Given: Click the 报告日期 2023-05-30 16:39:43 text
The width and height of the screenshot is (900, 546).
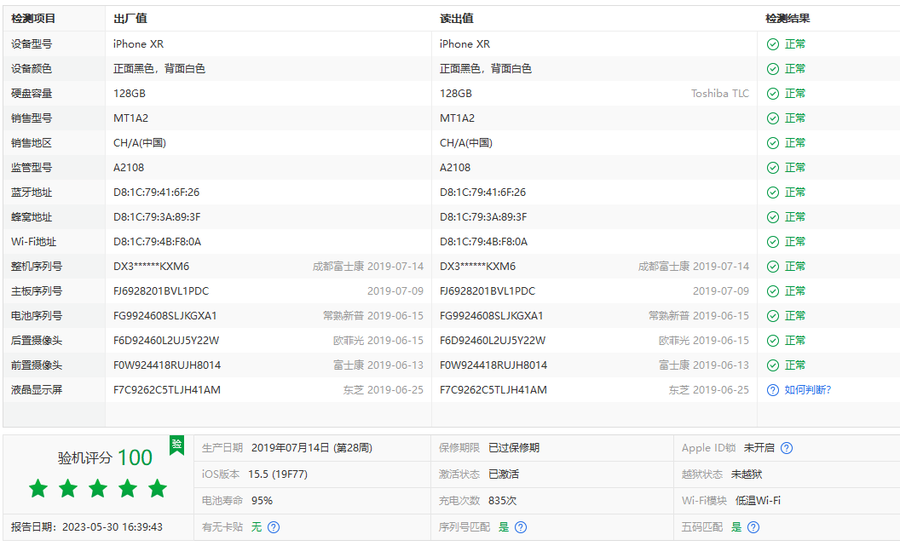Looking at the screenshot, I should [x=87, y=527].
